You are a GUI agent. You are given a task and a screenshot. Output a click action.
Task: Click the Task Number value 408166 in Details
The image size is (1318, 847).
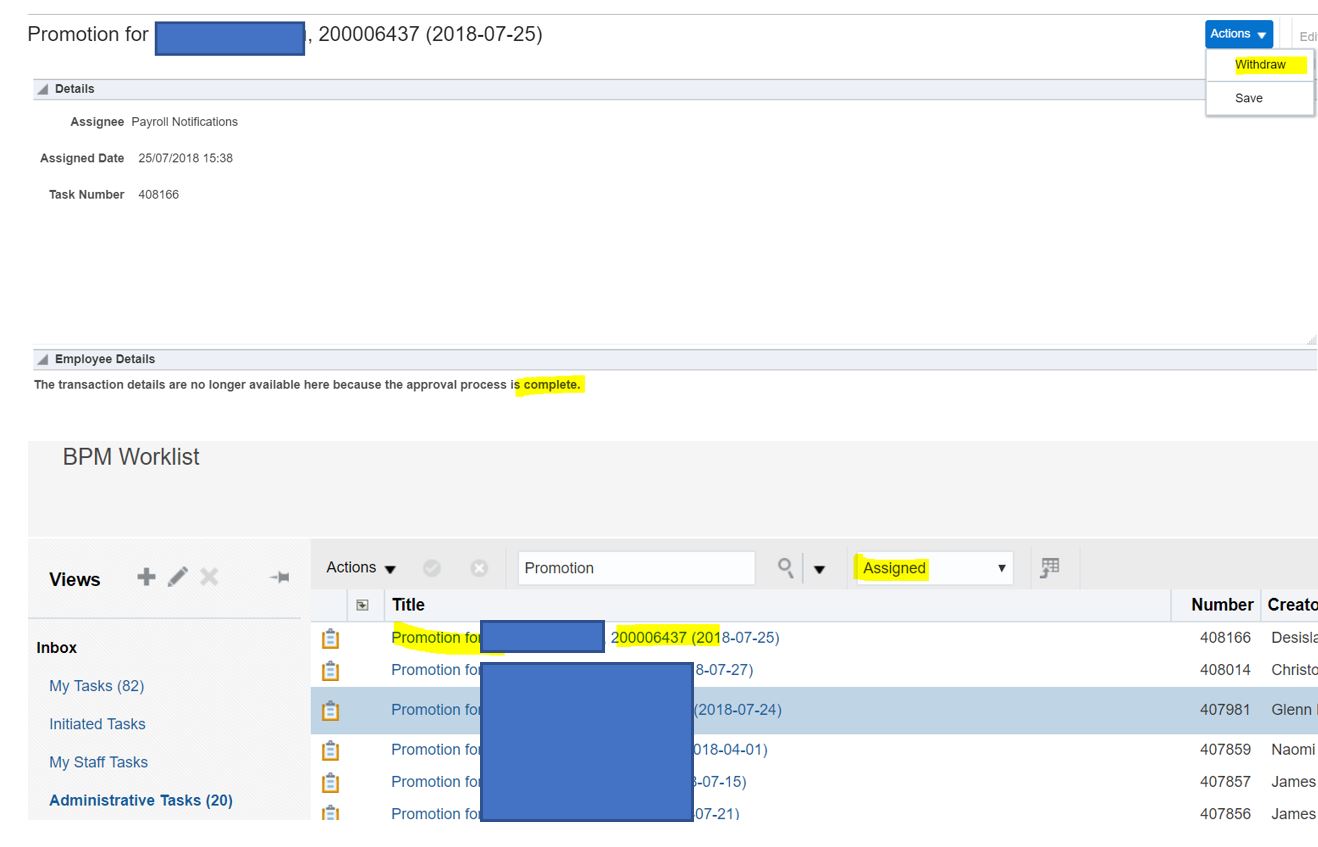pyautogui.click(x=159, y=195)
